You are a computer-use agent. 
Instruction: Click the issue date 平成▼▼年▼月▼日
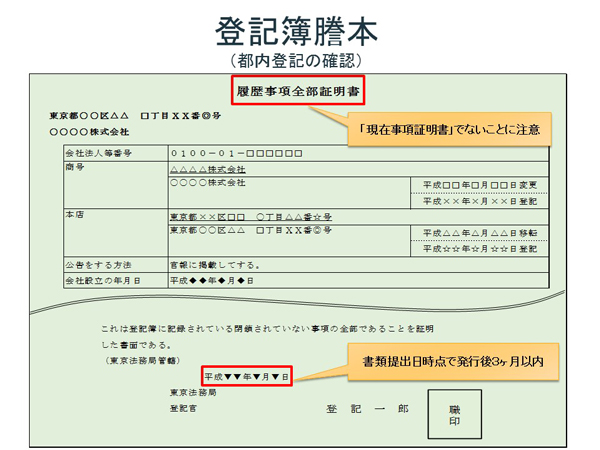pyautogui.click(x=247, y=377)
